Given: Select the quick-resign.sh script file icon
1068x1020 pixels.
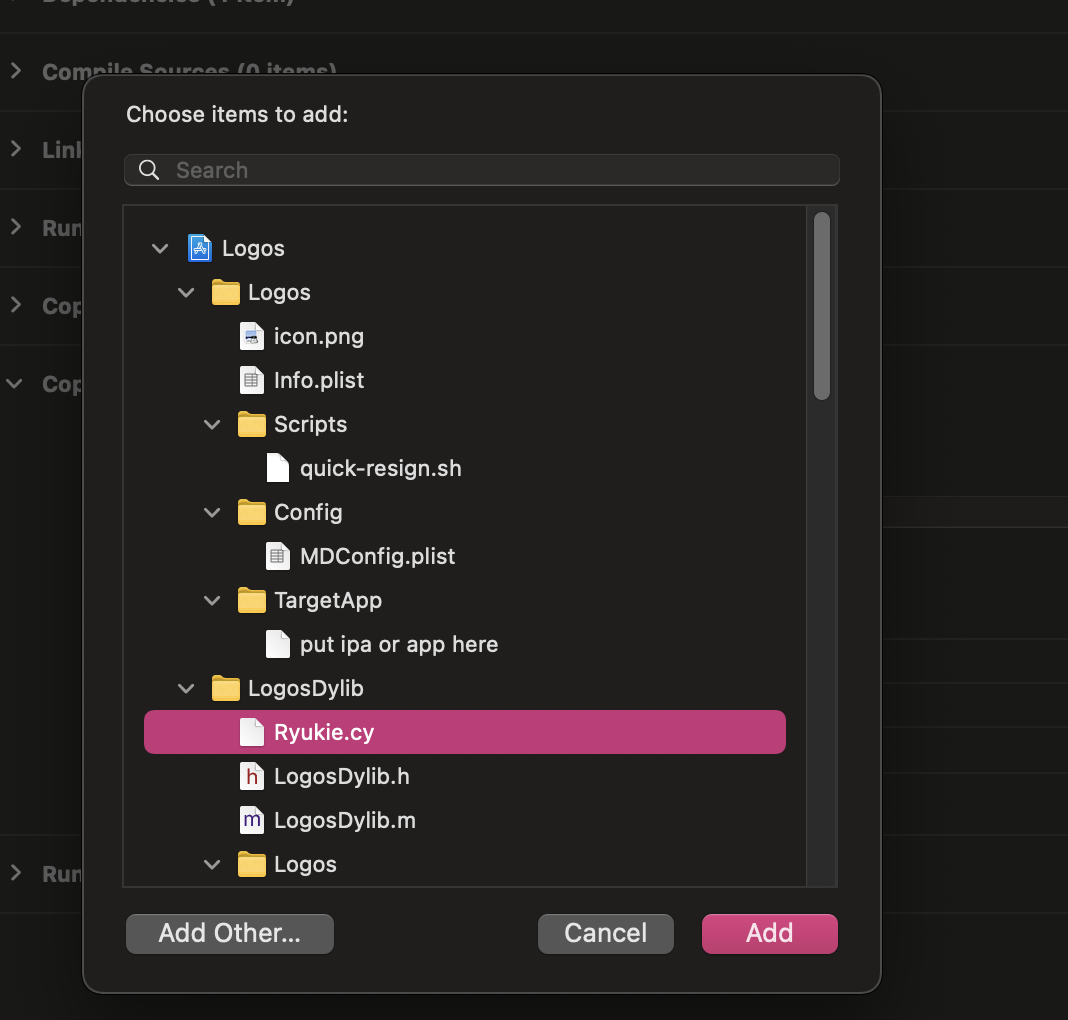Looking at the screenshot, I should point(278,468).
